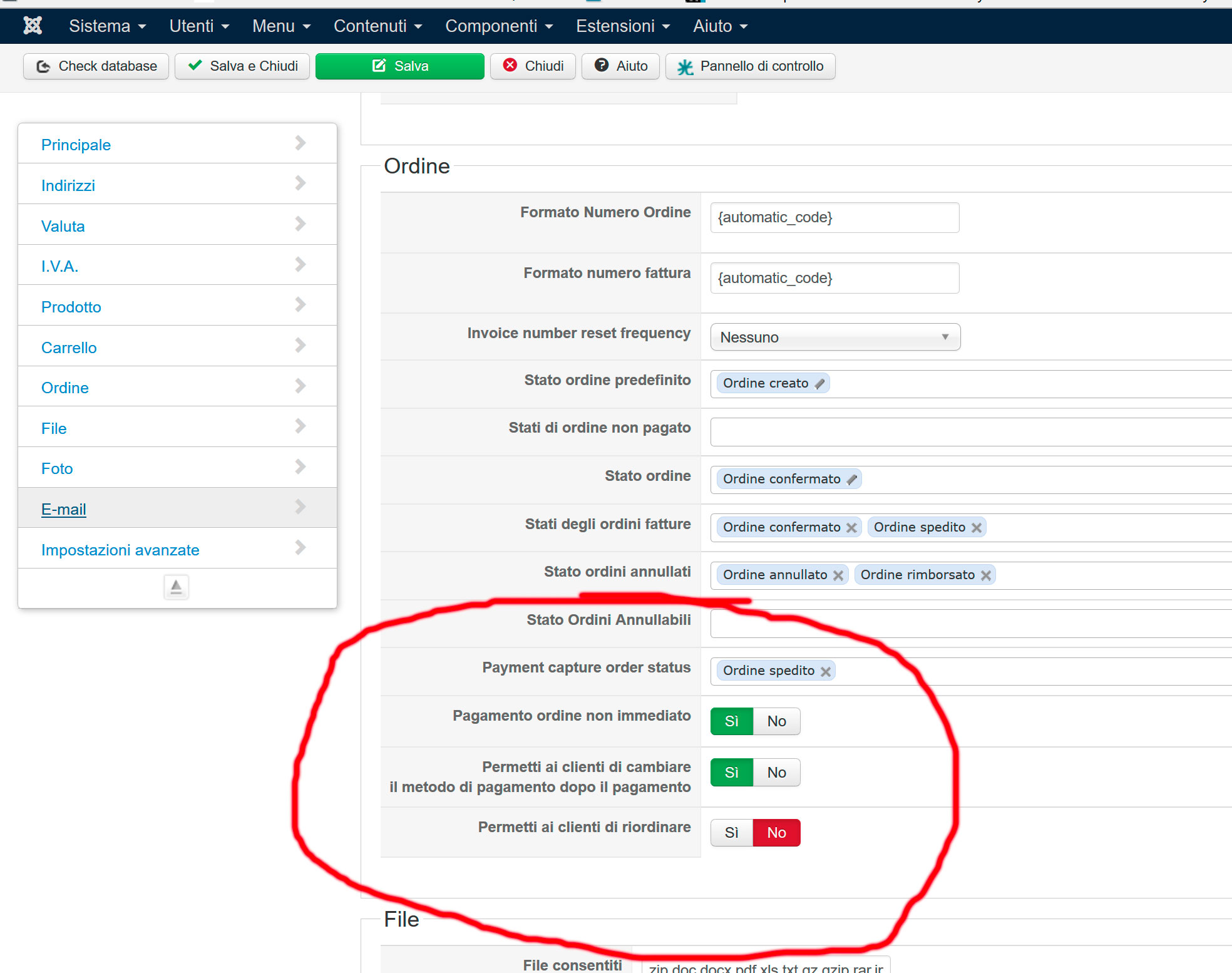Set cambiare metodo di pagamento to No

(x=776, y=773)
